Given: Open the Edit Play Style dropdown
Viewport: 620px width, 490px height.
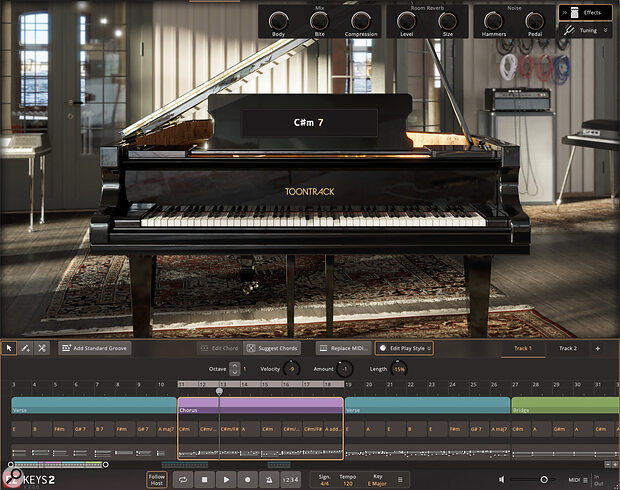Looking at the screenshot, I should 404,348.
